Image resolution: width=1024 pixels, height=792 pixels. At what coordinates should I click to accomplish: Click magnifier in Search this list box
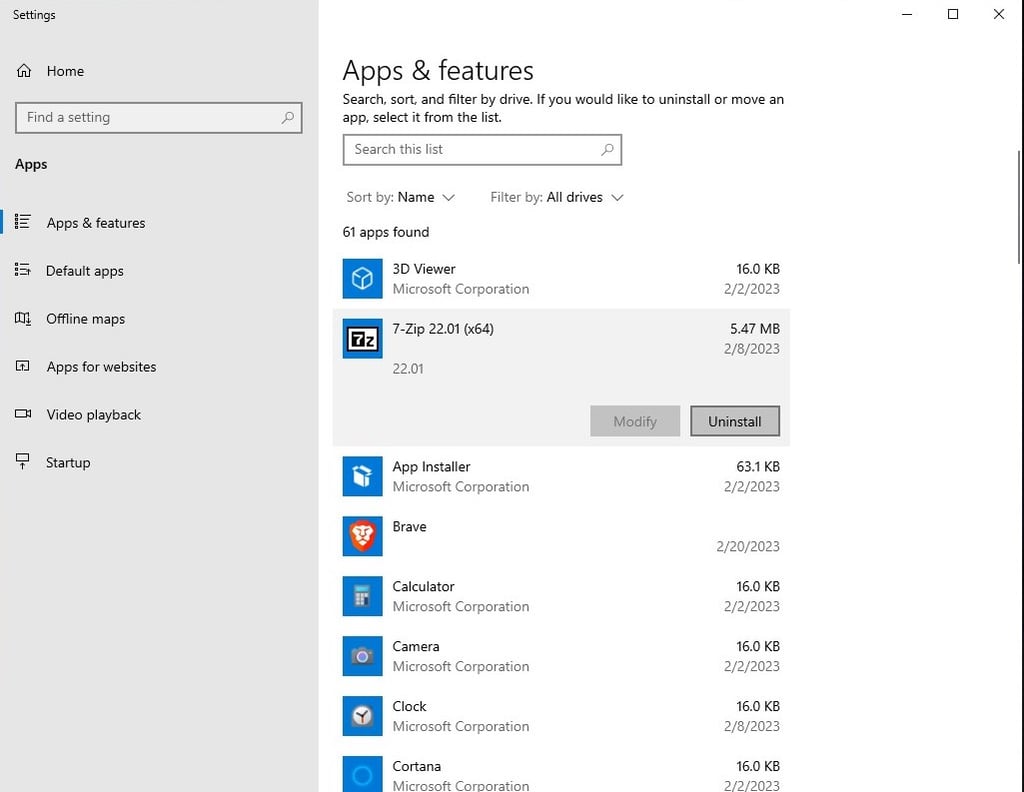pos(607,150)
